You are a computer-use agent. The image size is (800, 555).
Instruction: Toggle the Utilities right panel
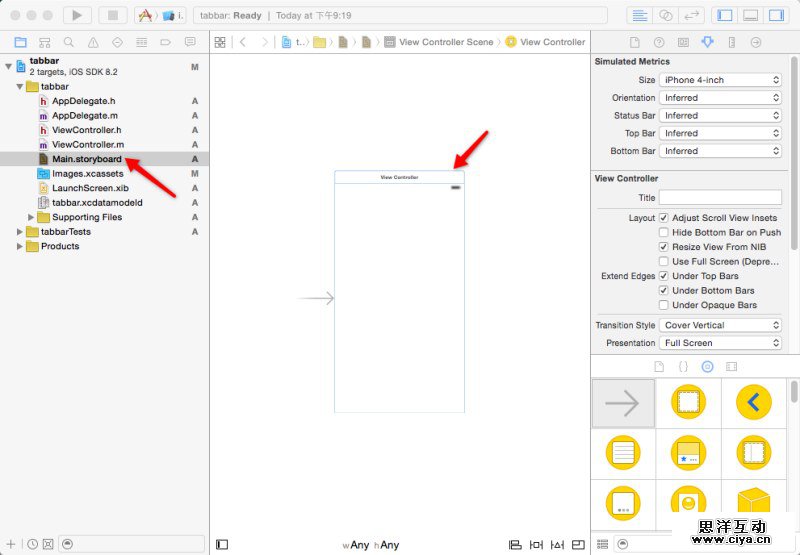pyautogui.click(x=776, y=16)
